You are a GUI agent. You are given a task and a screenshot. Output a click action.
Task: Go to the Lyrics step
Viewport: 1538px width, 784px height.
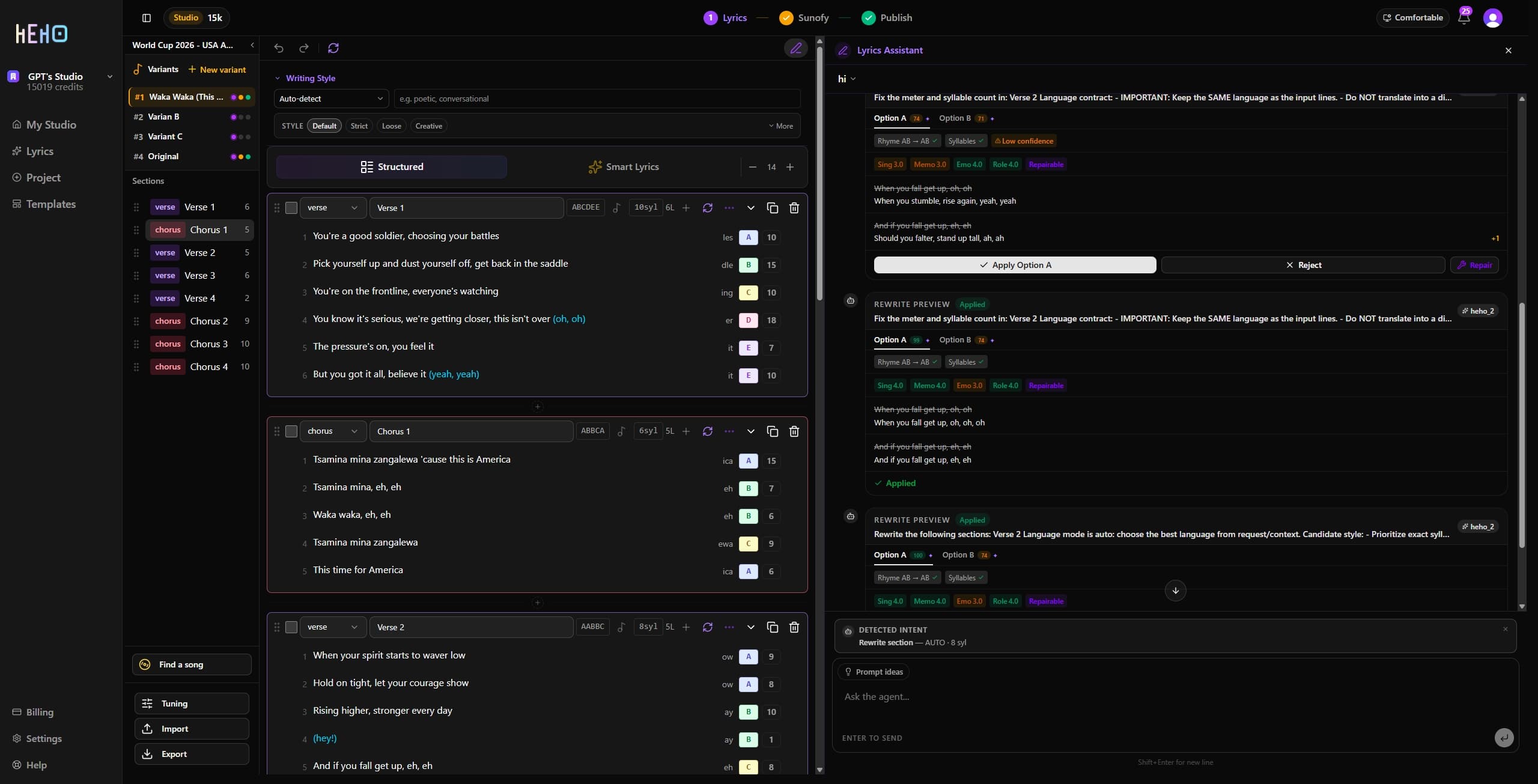click(725, 18)
